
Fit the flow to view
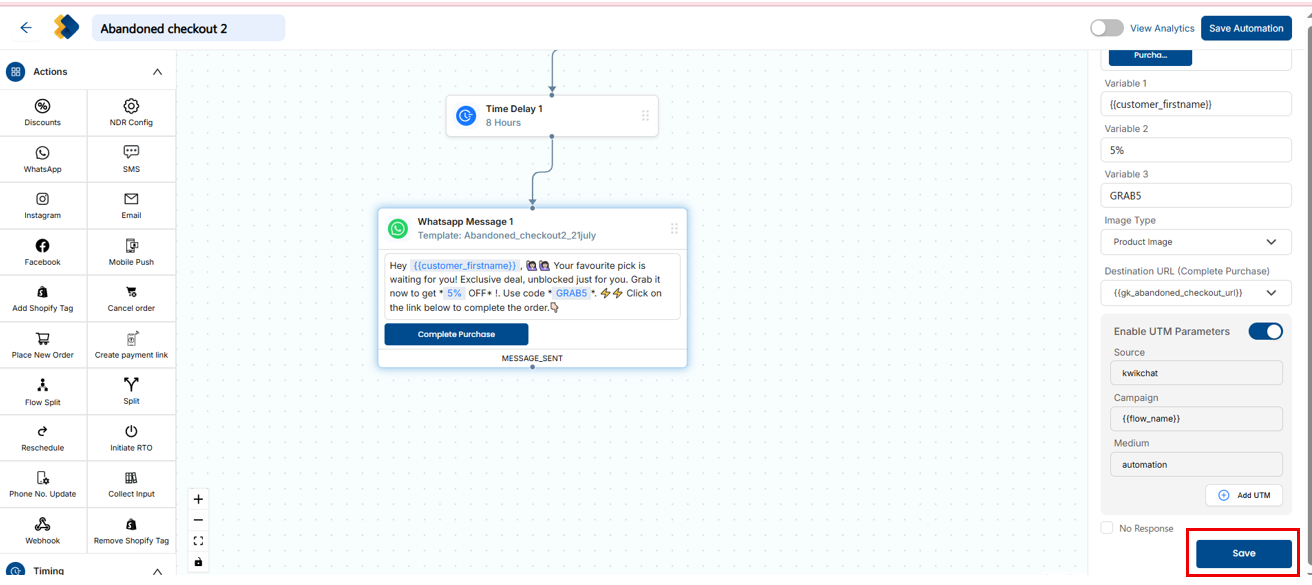point(198,541)
